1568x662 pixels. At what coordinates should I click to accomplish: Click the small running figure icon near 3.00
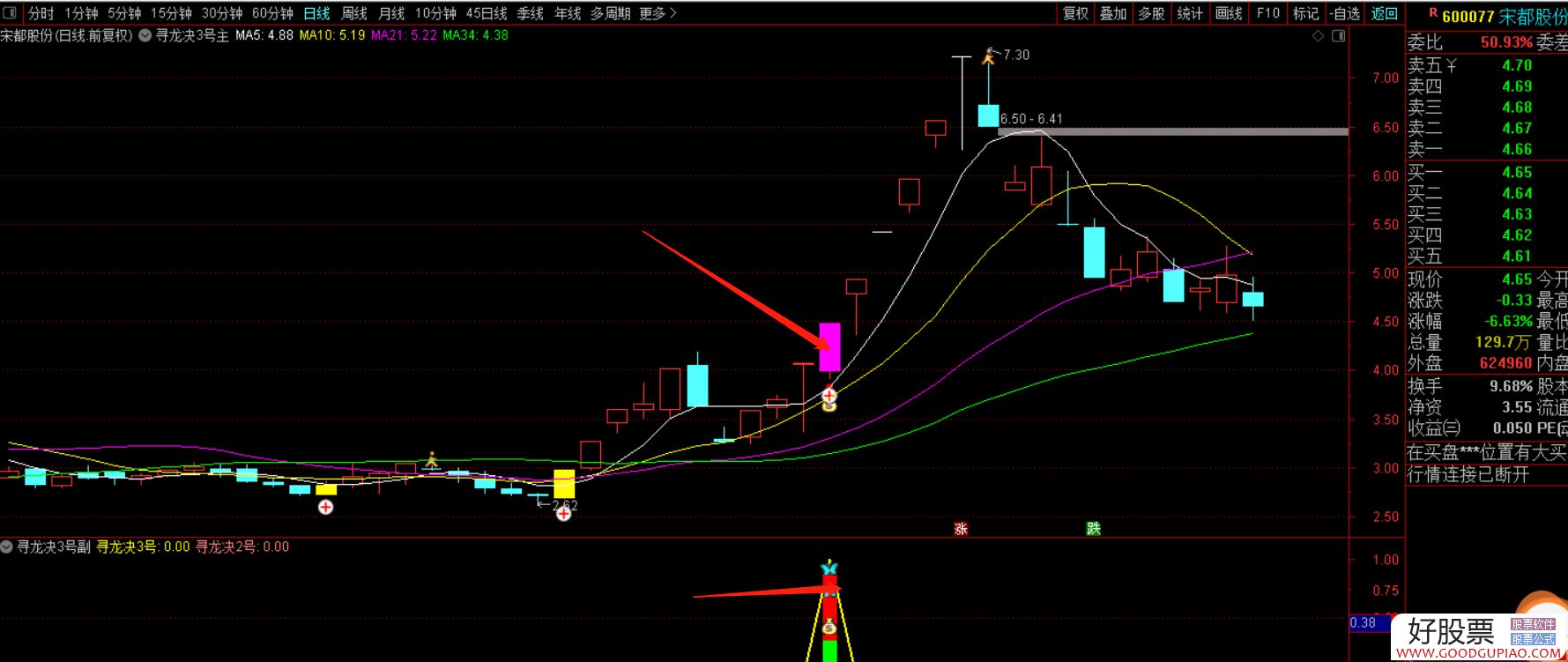pos(431,459)
